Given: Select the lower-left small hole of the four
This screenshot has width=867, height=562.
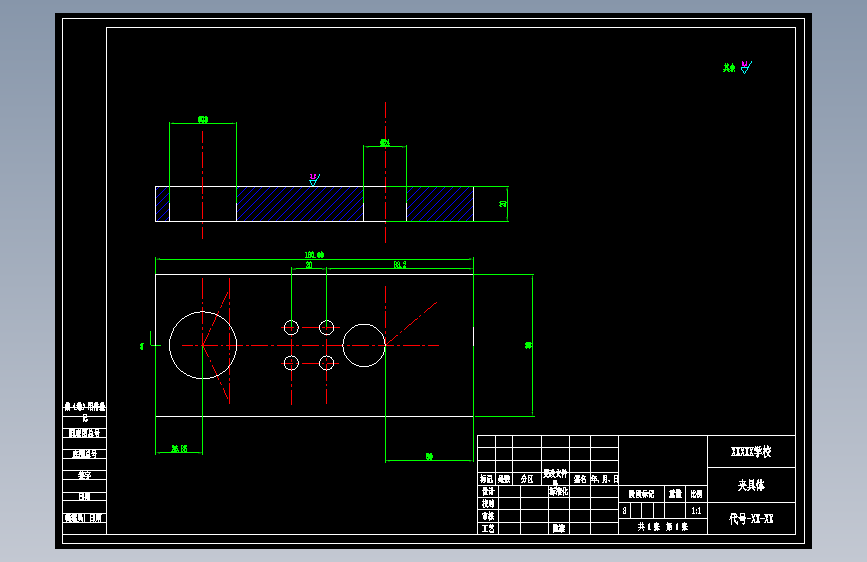Looking at the screenshot, I should pyautogui.click(x=291, y=363).
